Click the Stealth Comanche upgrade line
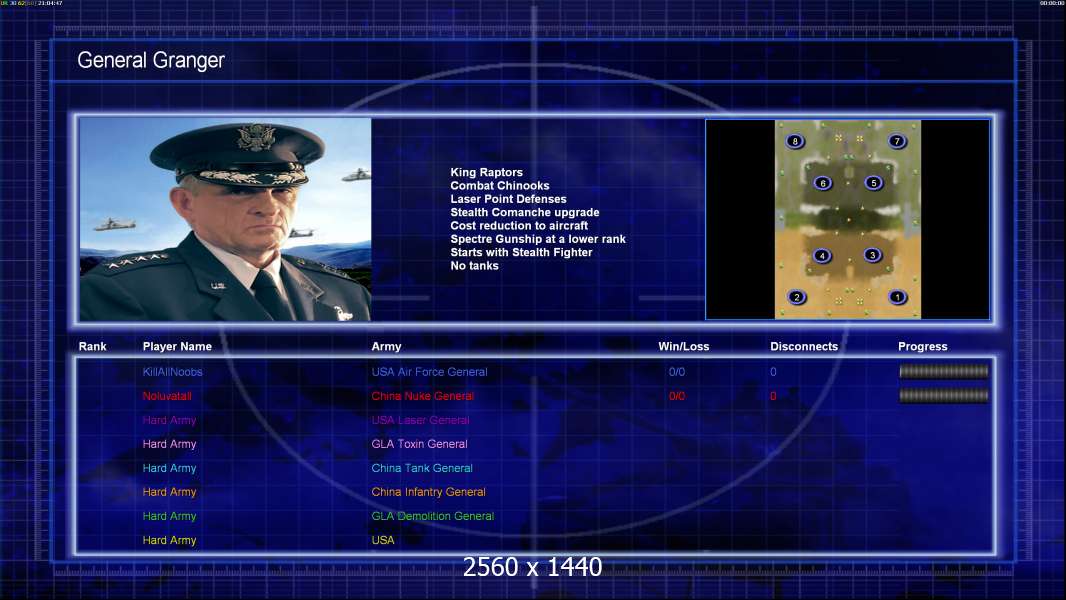The height and width of the screenshot is (600, 1066). (x=525, y=212)
